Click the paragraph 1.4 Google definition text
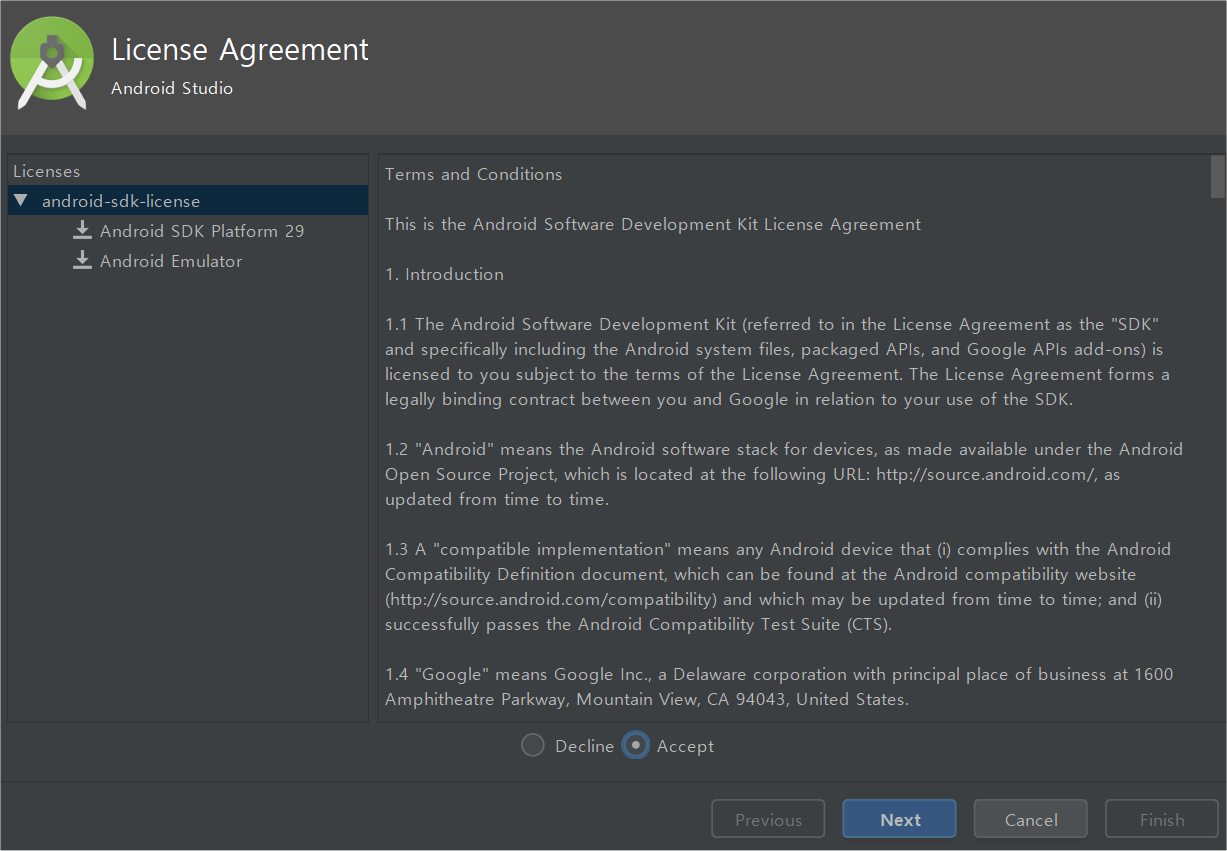Screen dimensions: 1227x851 pos(779,687)
